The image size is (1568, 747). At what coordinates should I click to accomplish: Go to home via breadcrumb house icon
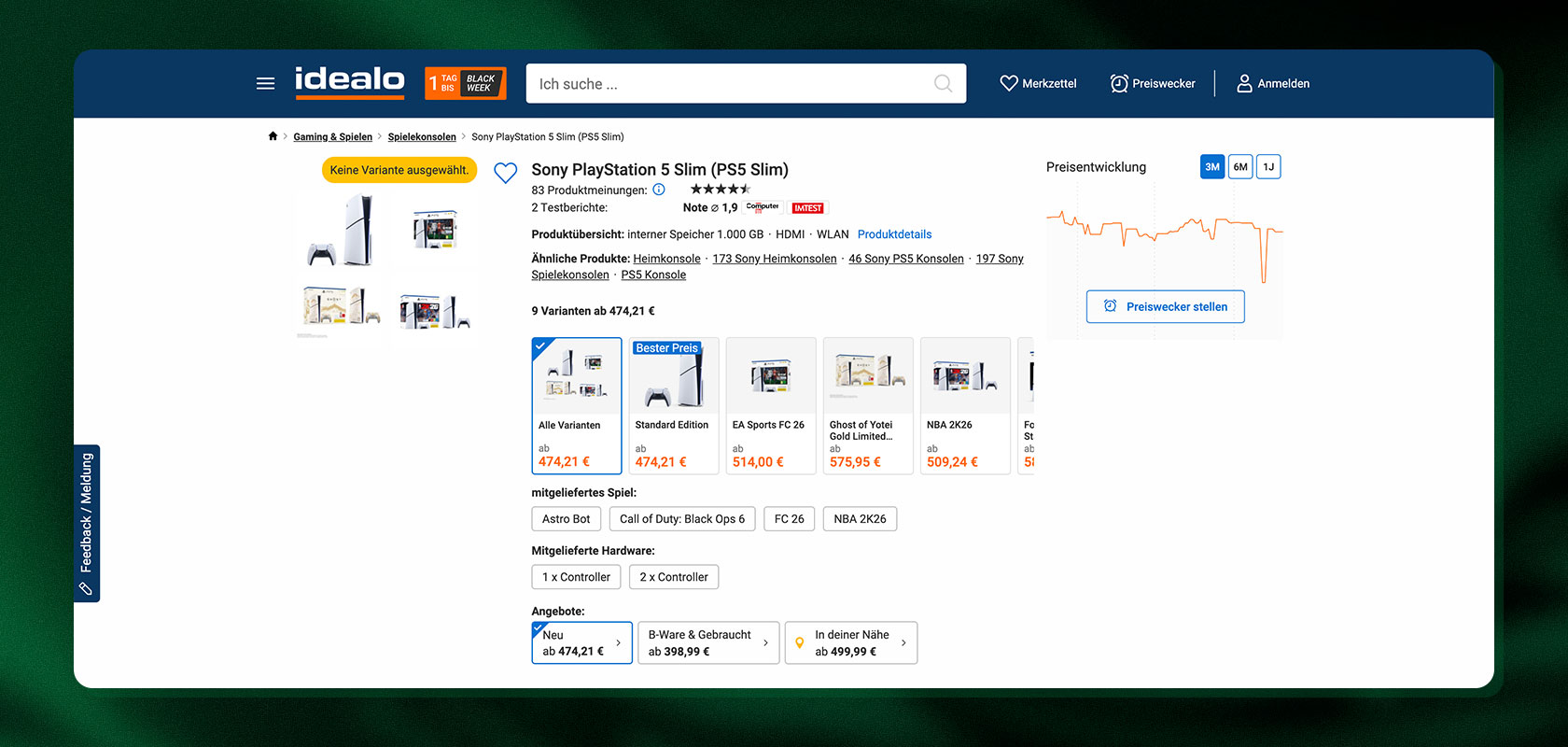(273, 136)
